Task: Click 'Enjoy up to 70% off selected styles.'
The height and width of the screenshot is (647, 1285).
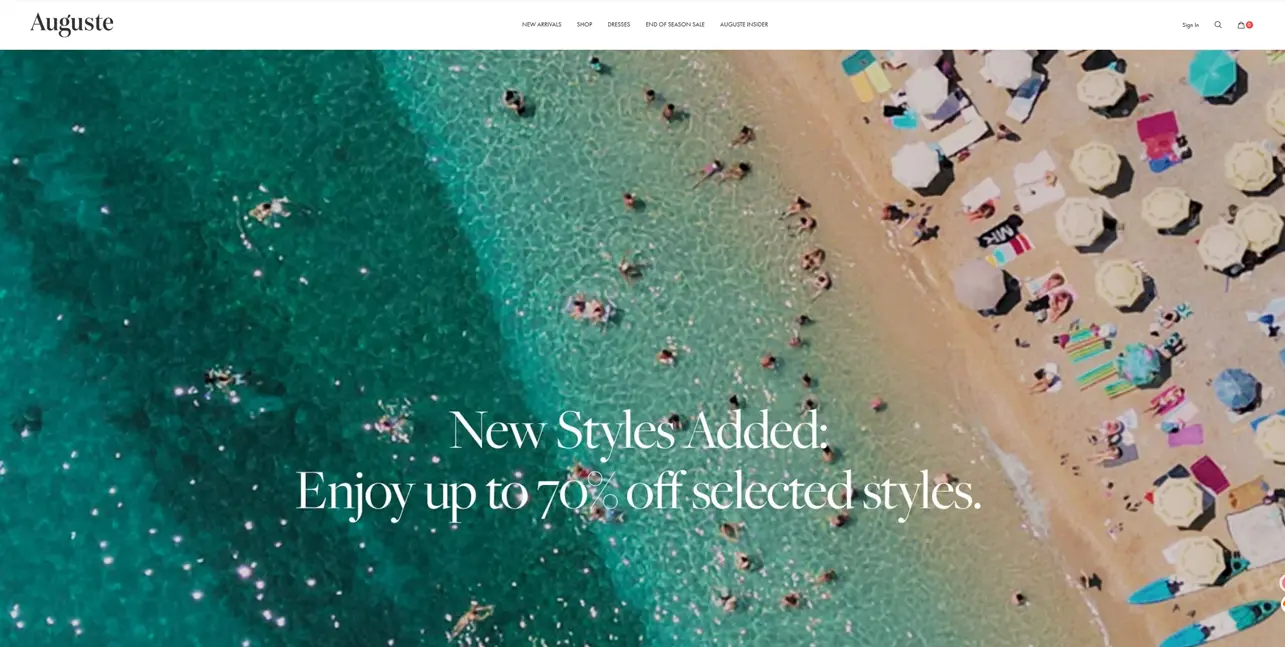Action: [638, 492]
